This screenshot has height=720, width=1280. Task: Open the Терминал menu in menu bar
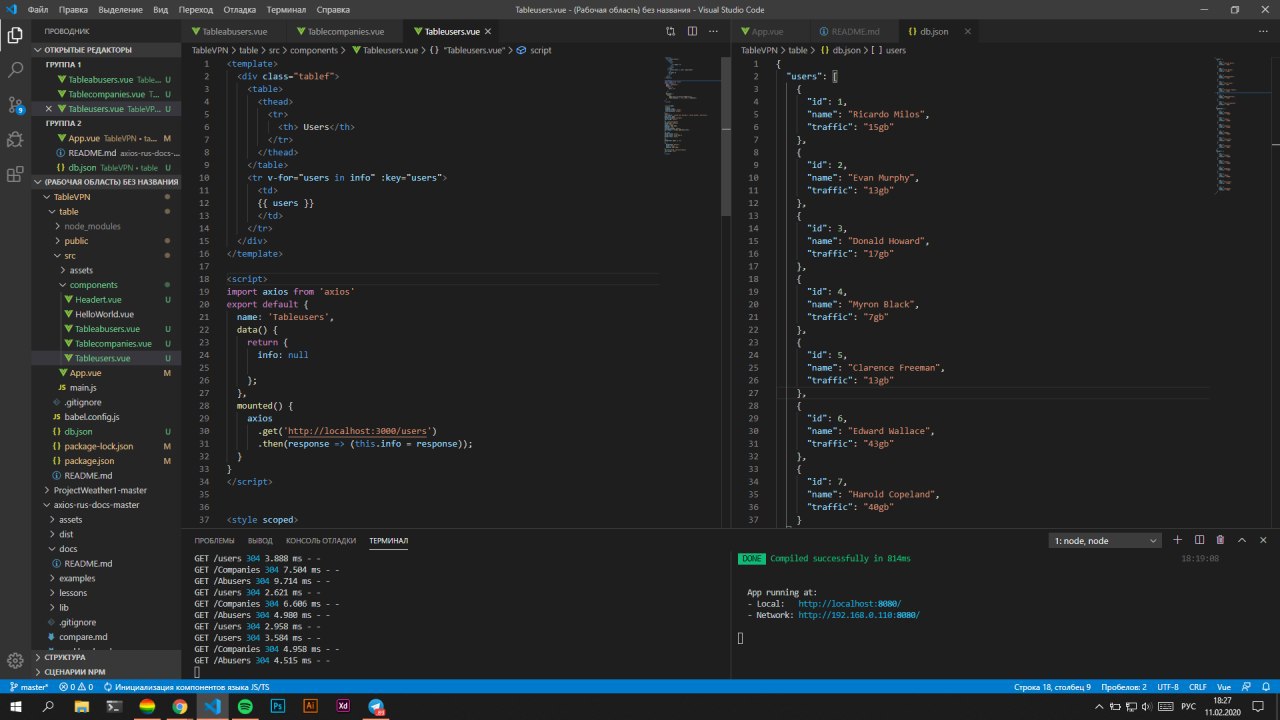coord(286,9)
